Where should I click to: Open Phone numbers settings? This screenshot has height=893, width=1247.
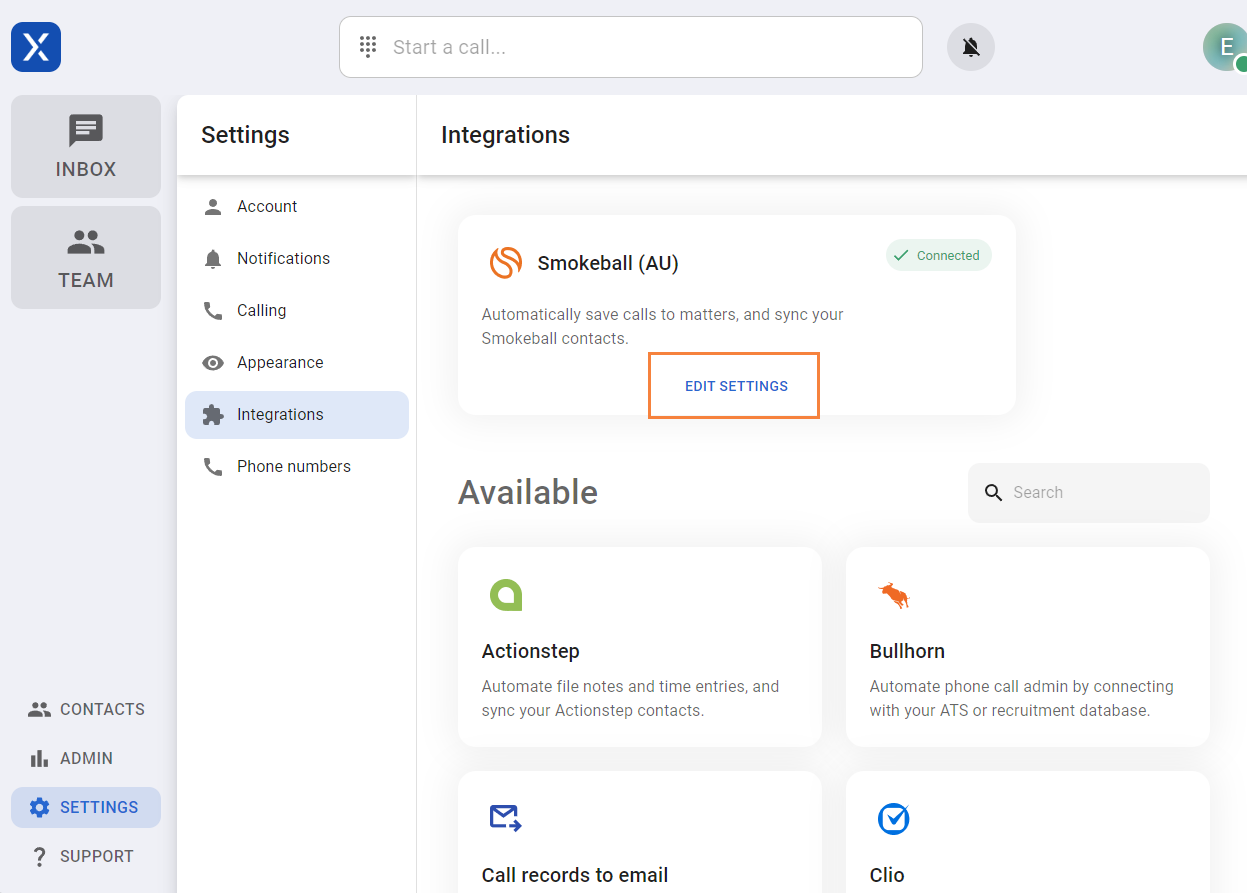[x=297, y=467]
